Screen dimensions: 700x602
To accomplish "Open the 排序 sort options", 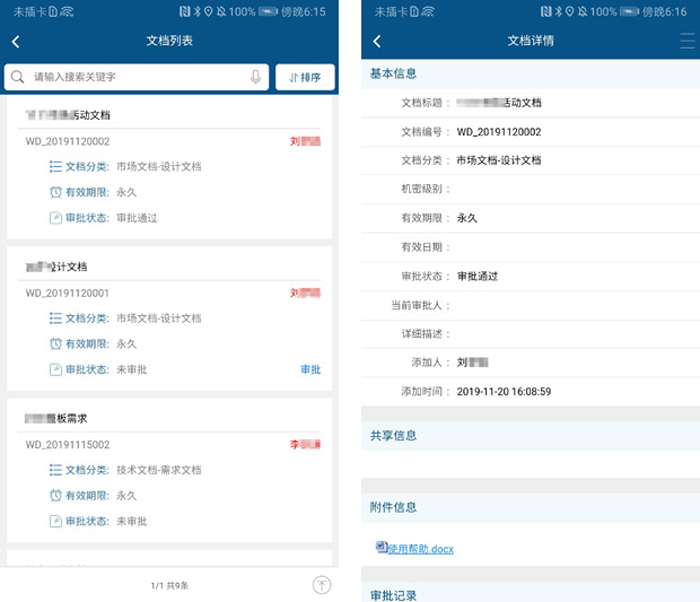I will coord(305,77).
